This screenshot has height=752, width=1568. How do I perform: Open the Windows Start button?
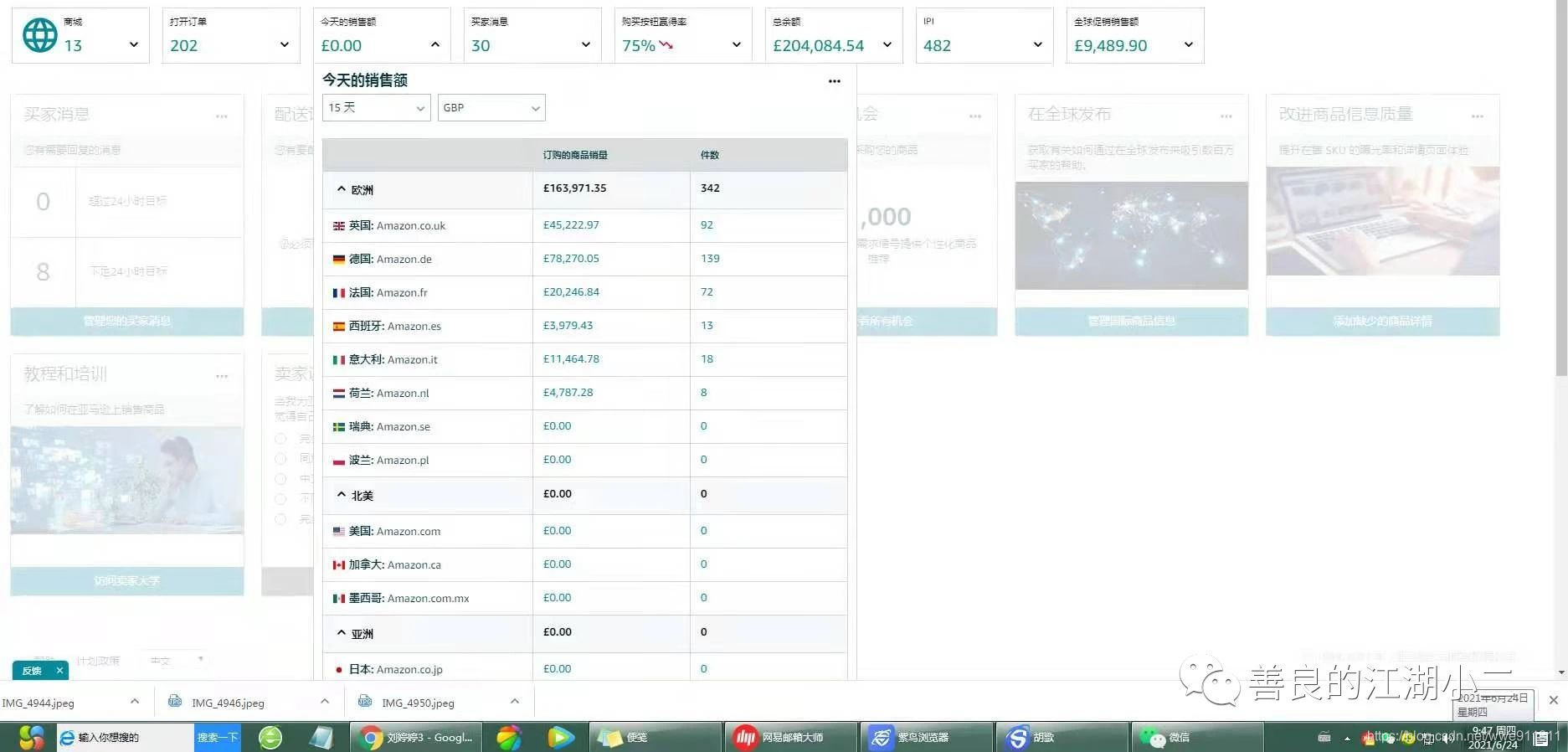point(31,737)
